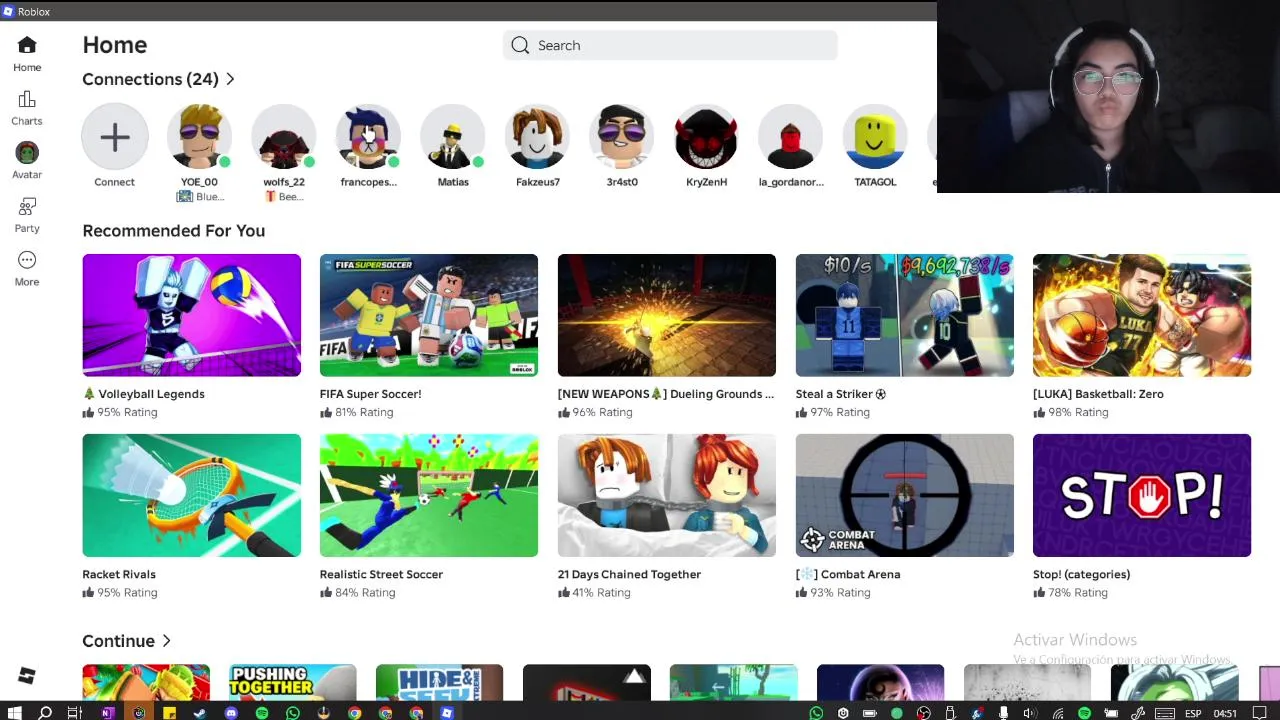
Task: Open the Home sidebar icon
Action: coord(27,45)
